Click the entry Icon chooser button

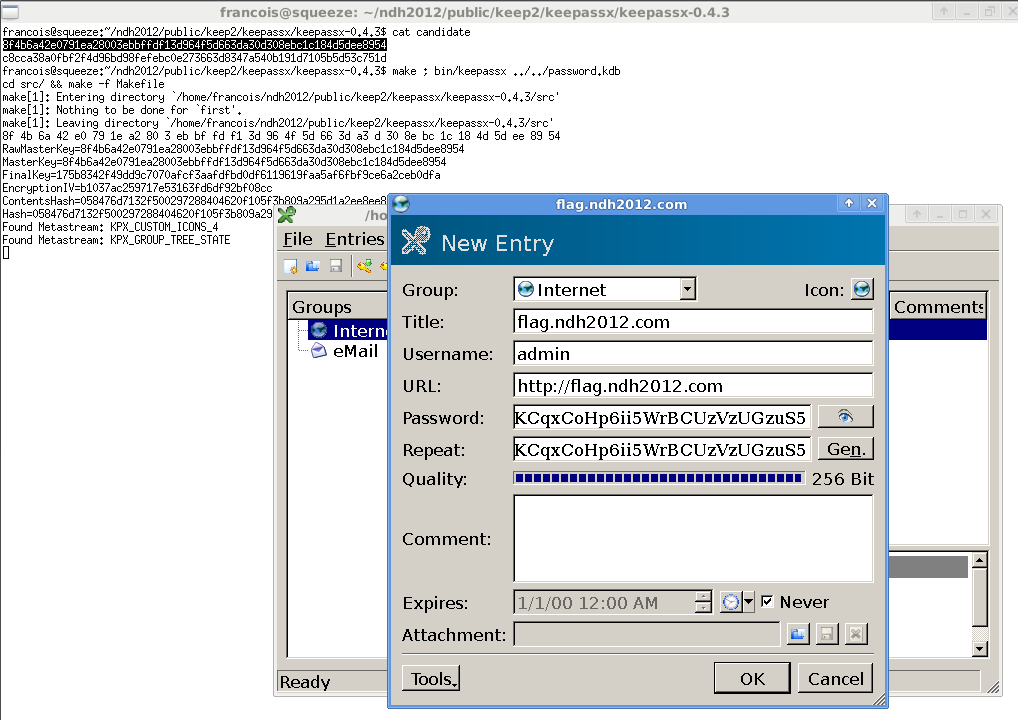(862, 290)
